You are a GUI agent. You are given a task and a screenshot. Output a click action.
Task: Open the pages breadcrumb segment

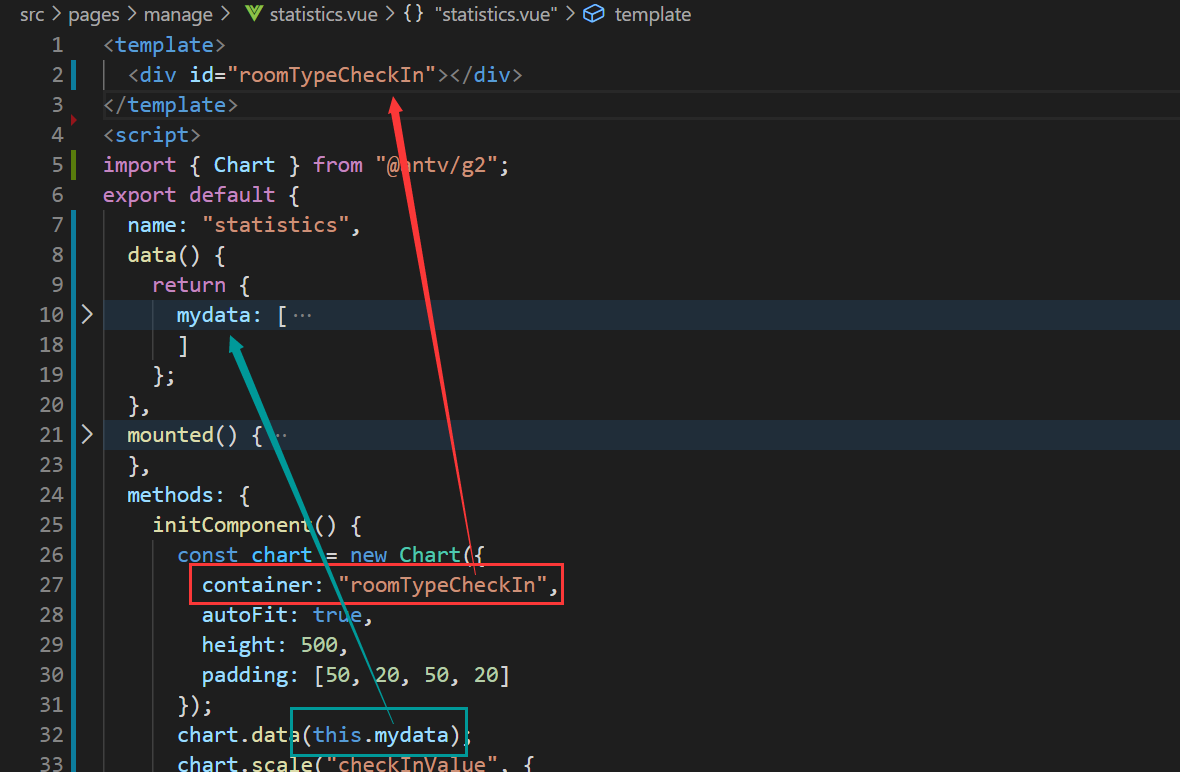click(x=93, y=14)
